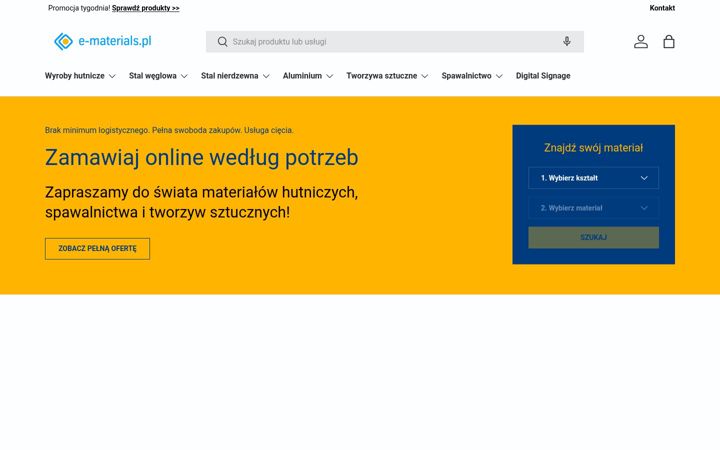Open the shopping bag cart icon
This screenshot has width=720, height=450.
[669, 42]
